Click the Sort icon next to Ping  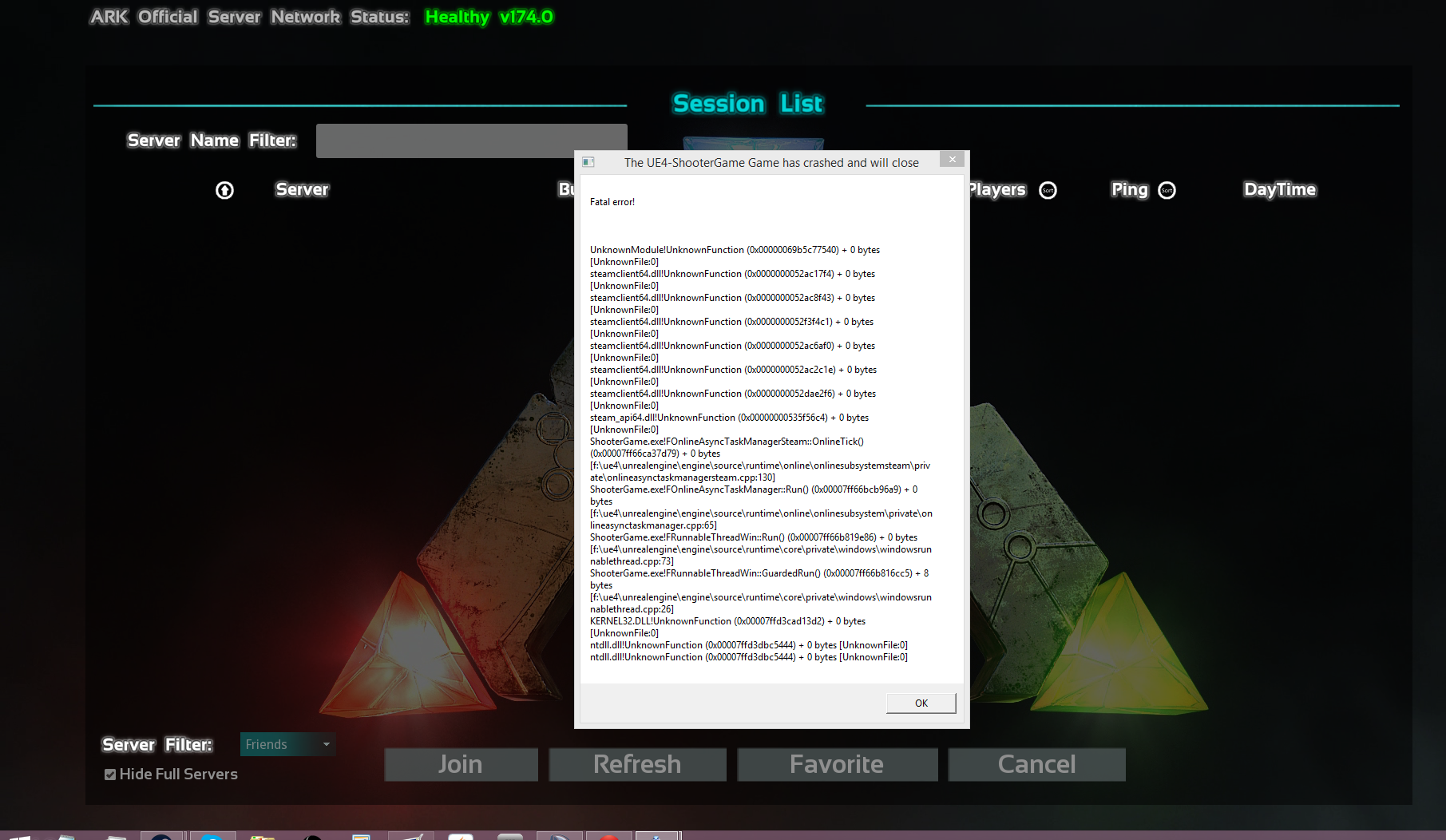pos(1167,190)
